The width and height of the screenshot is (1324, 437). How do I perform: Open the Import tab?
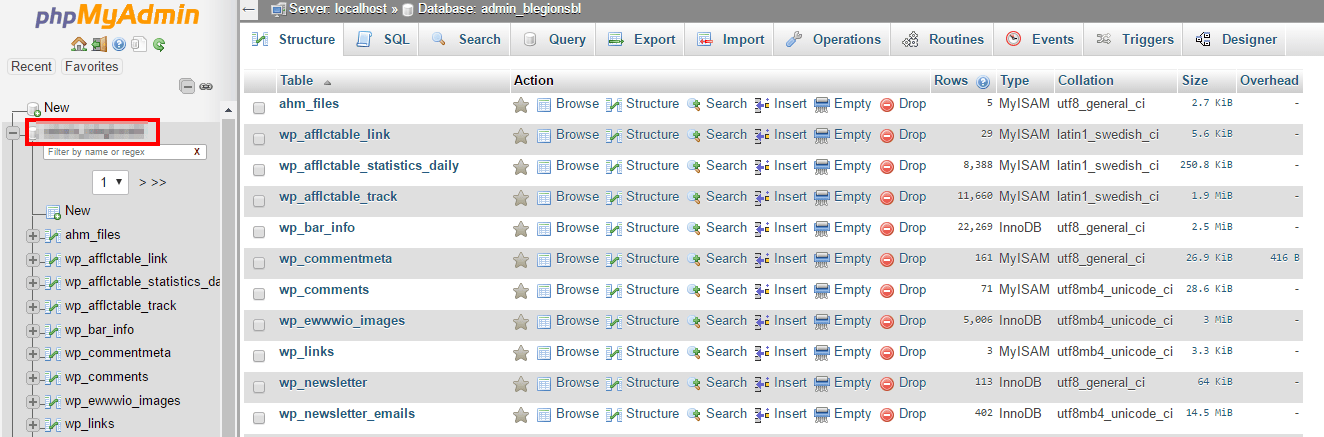[x=730, y=39]
